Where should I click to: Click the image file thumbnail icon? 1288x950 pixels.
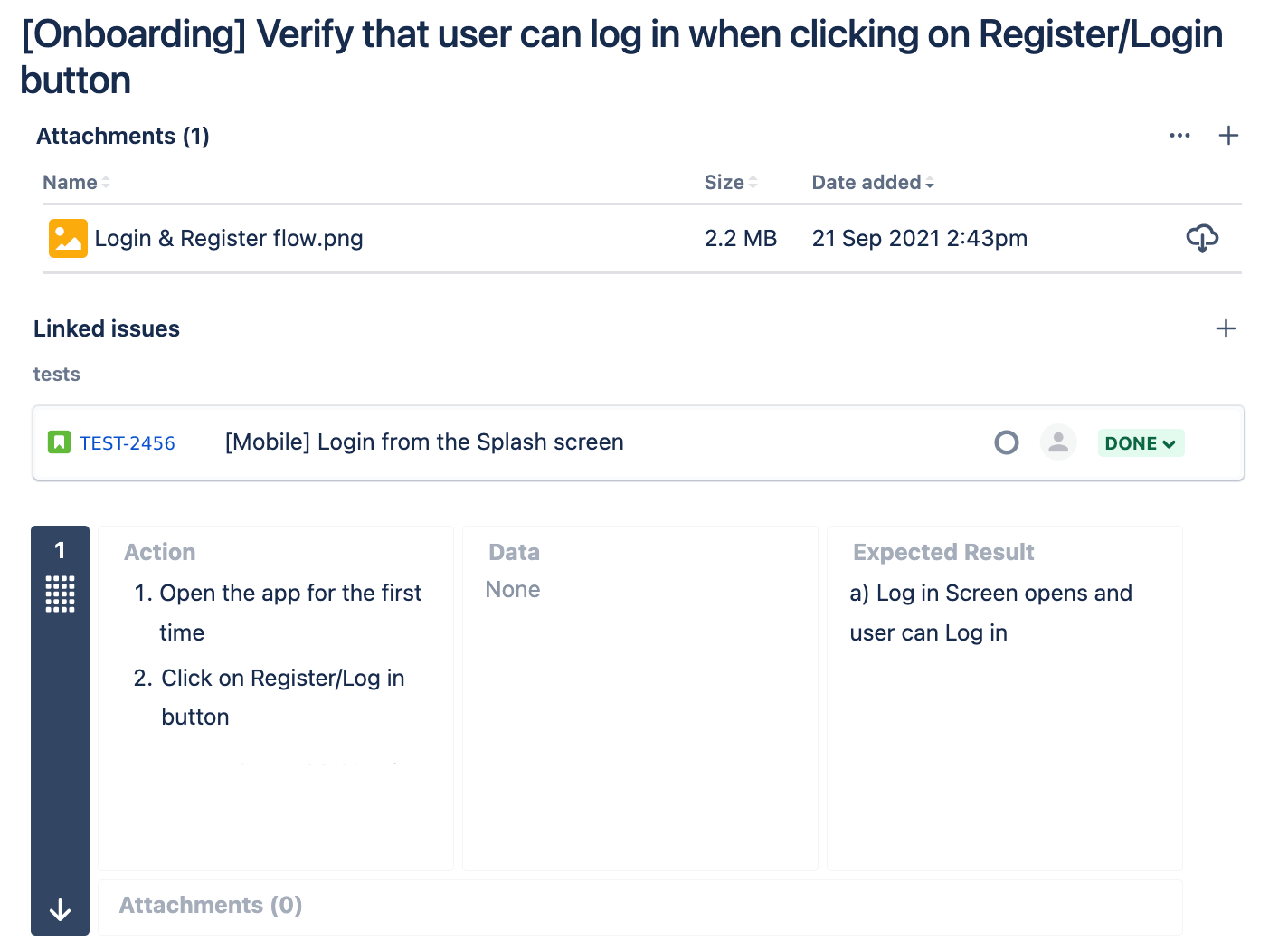tap(68, 238)
